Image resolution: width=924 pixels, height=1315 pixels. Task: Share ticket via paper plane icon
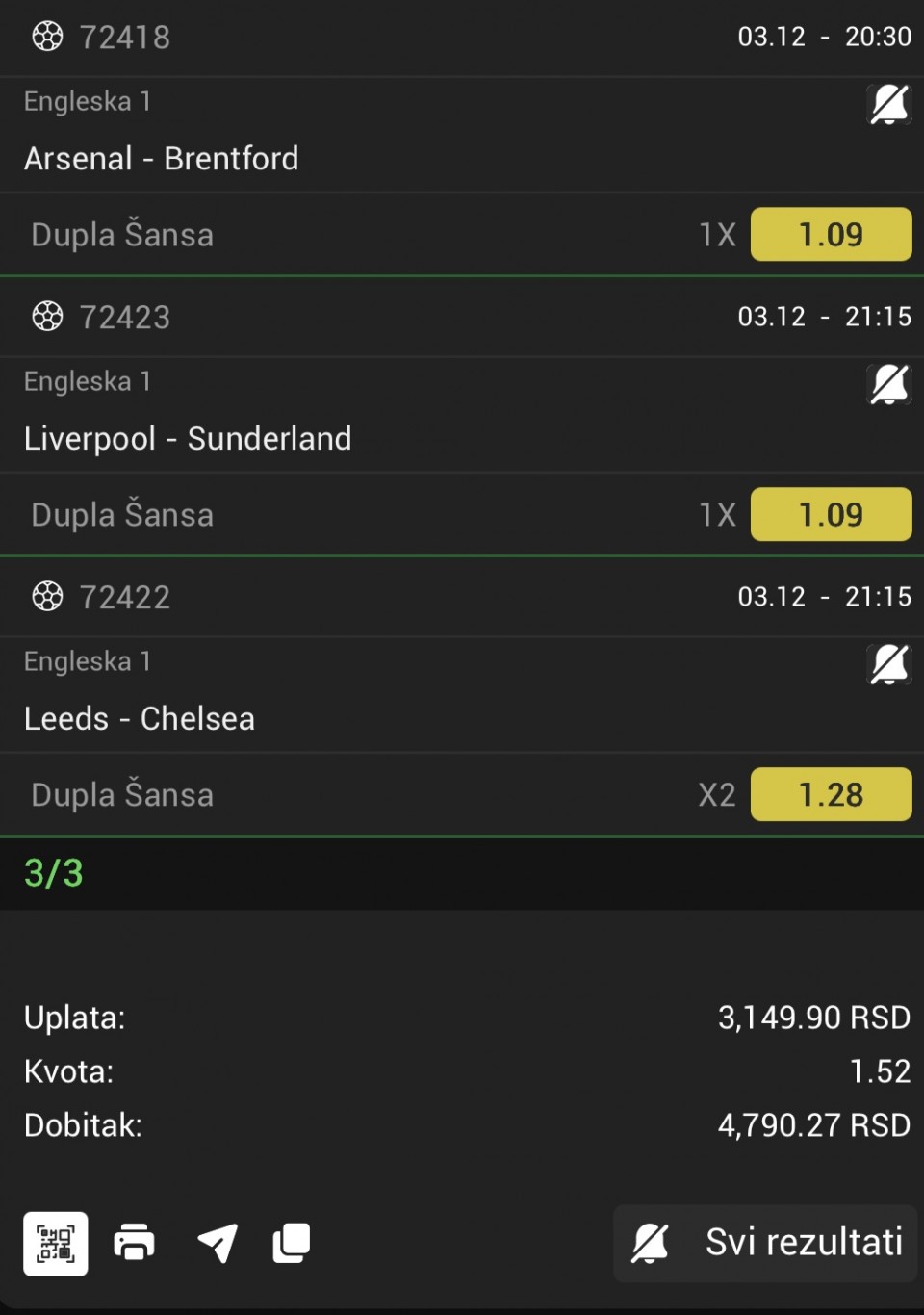point(218,1243)
